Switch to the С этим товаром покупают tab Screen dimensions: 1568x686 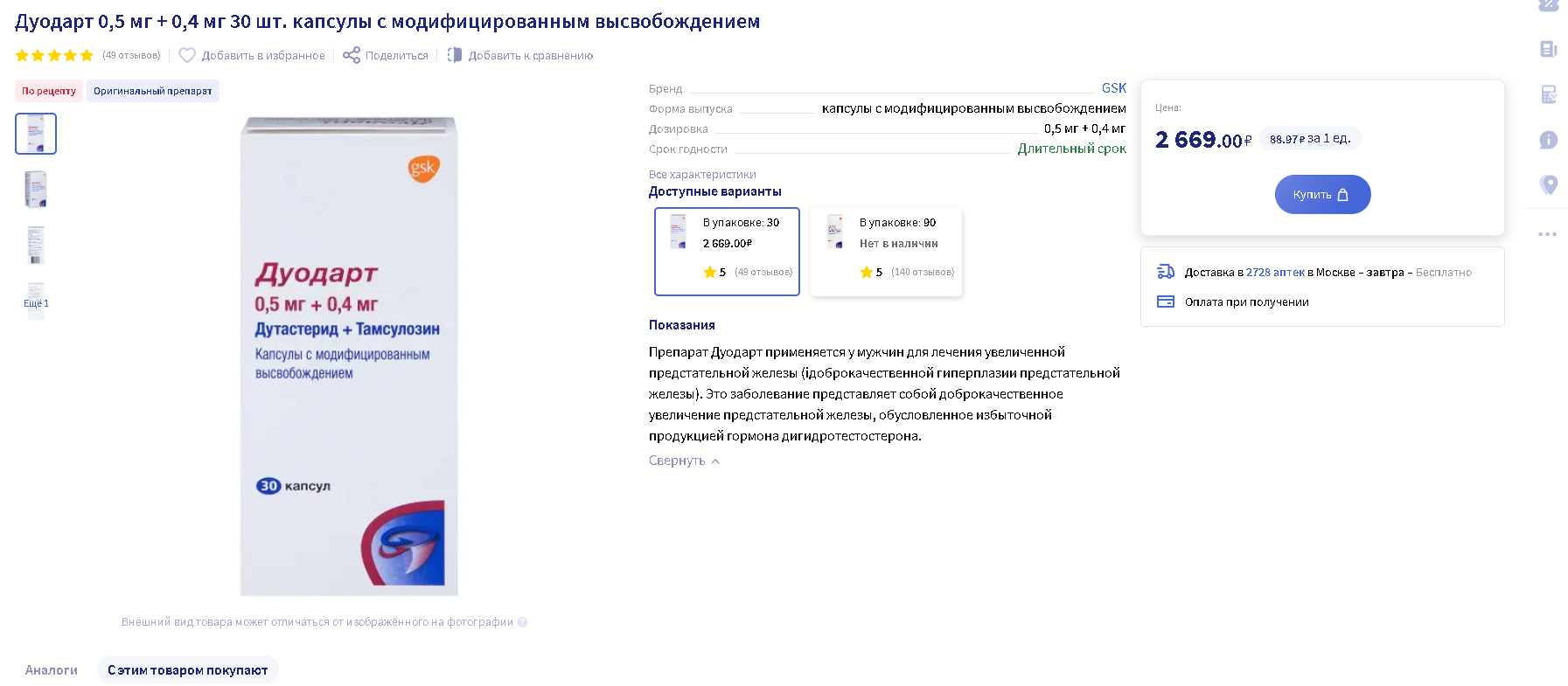click(188, 670)
